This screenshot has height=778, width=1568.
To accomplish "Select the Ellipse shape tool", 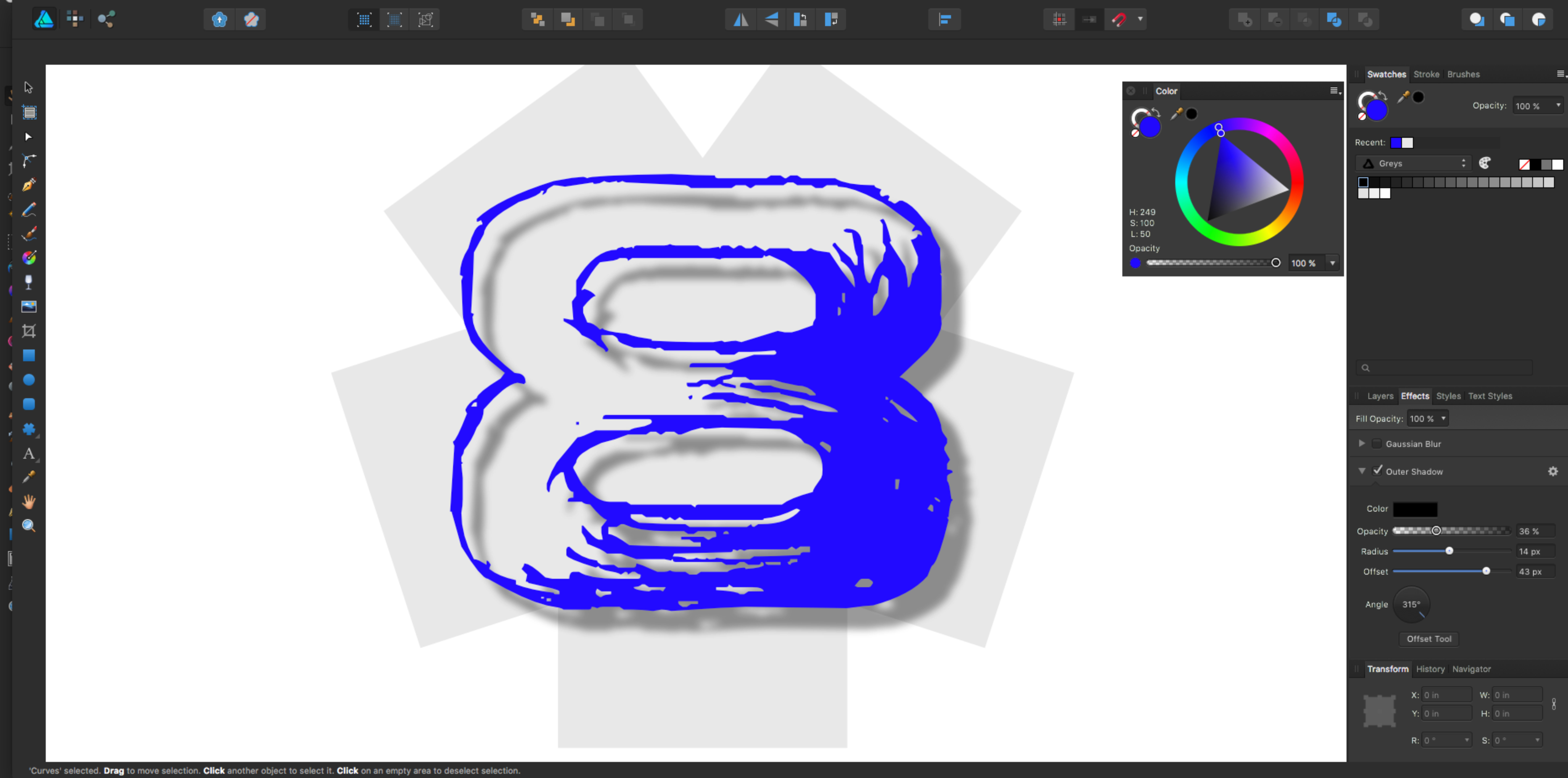I will [29, 380].
